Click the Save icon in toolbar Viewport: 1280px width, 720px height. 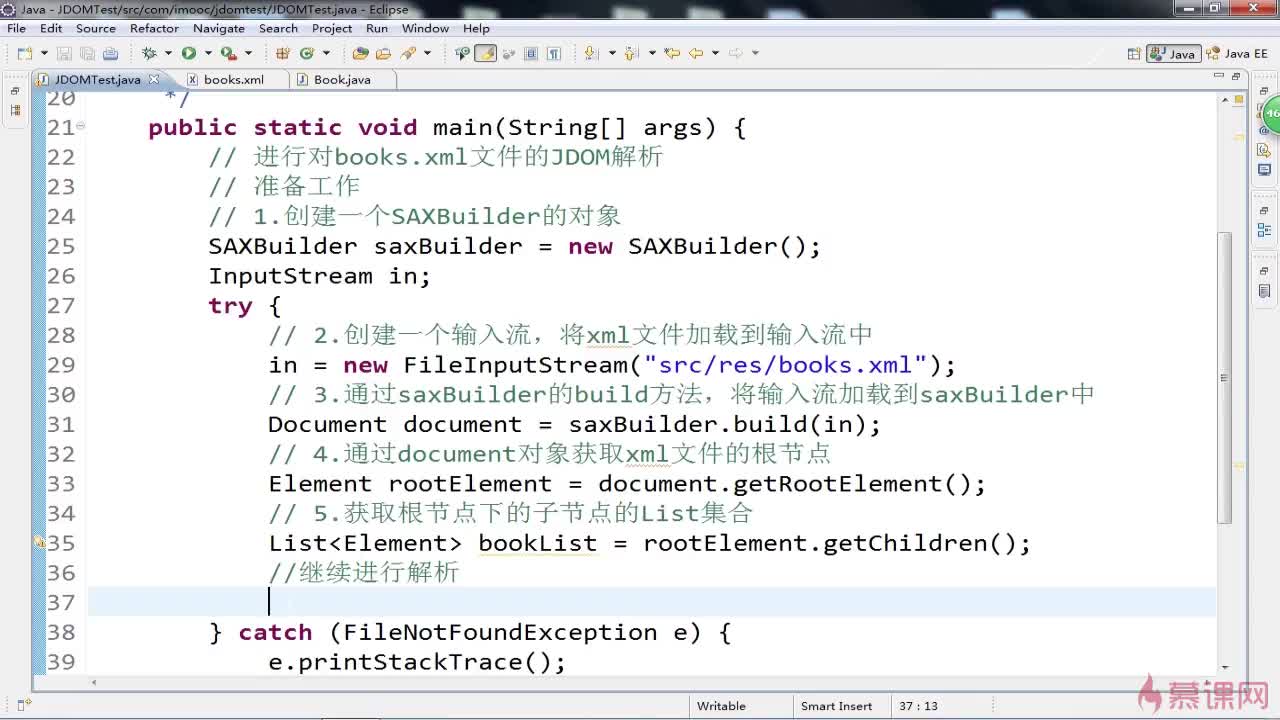[64, 53]
